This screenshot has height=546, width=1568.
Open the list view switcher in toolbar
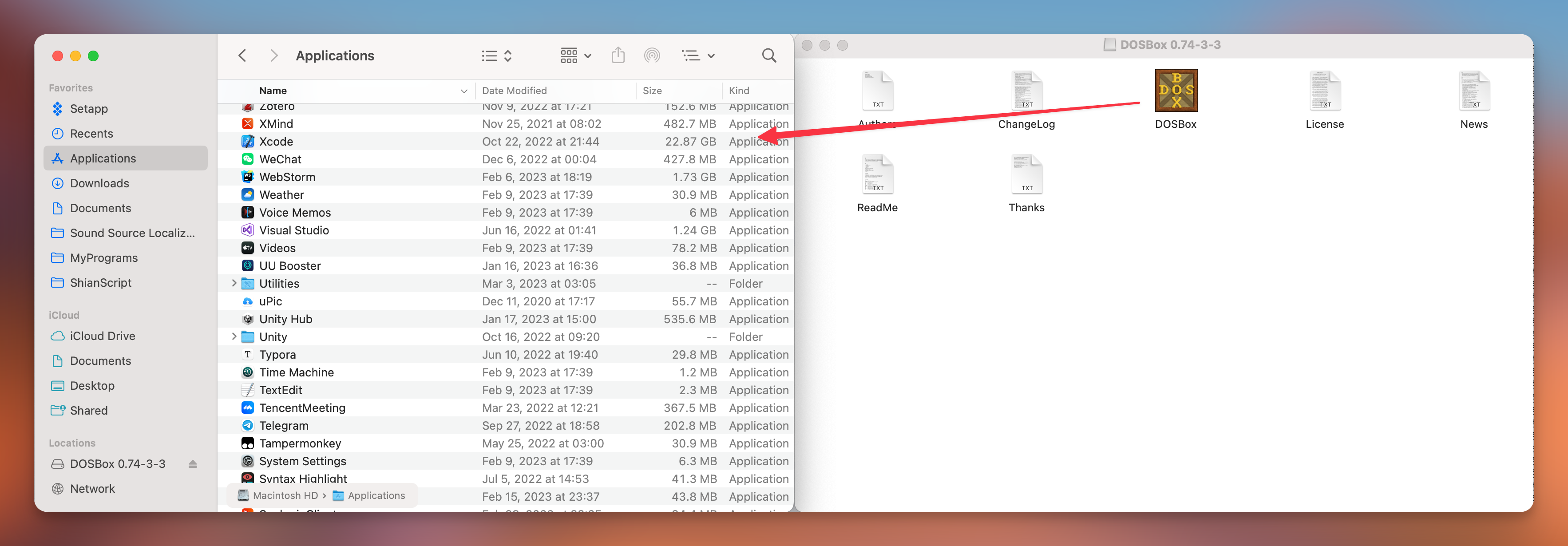(x=497, y=56)
